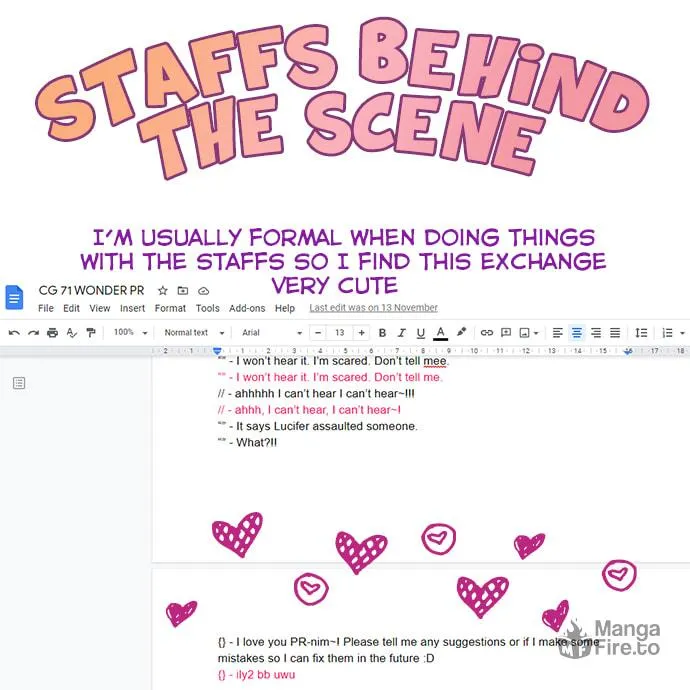
Task: Show the document outline panel
Action: (x=19, y=383)
